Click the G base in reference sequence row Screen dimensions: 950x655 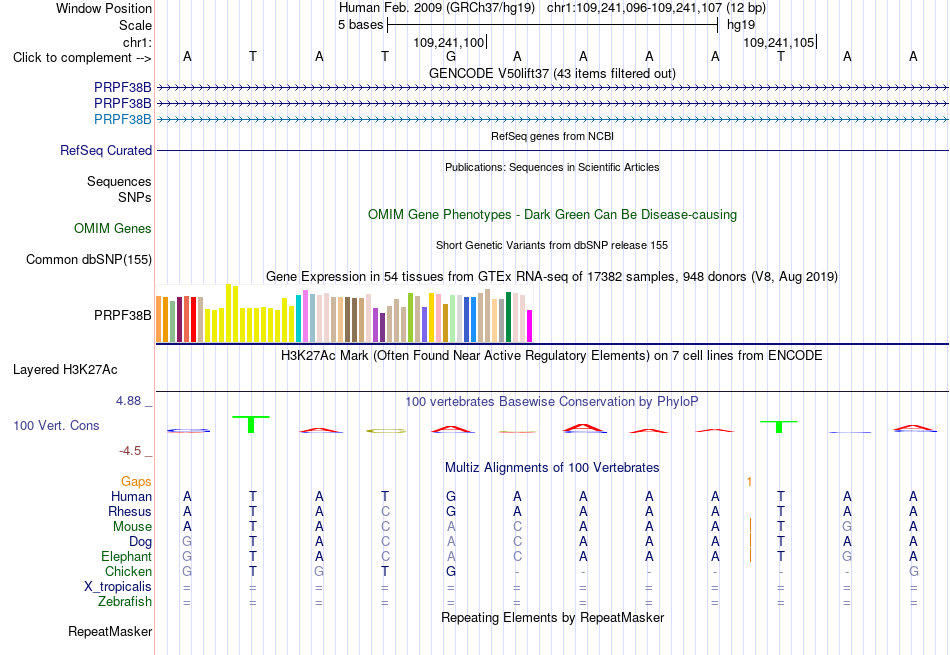pyautogui.click(x=451, y=56)
